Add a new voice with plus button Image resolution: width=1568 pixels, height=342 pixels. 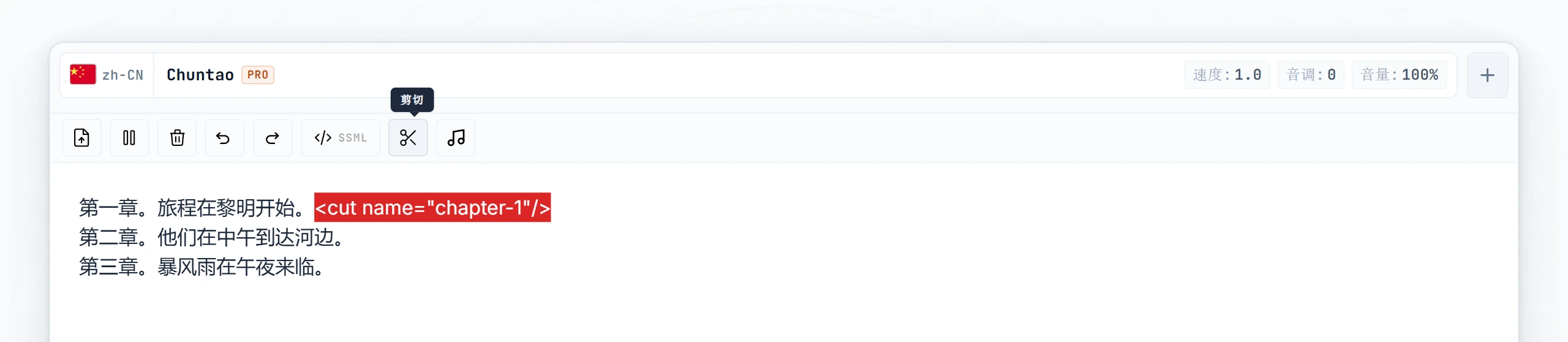[x=1487, y=75]
